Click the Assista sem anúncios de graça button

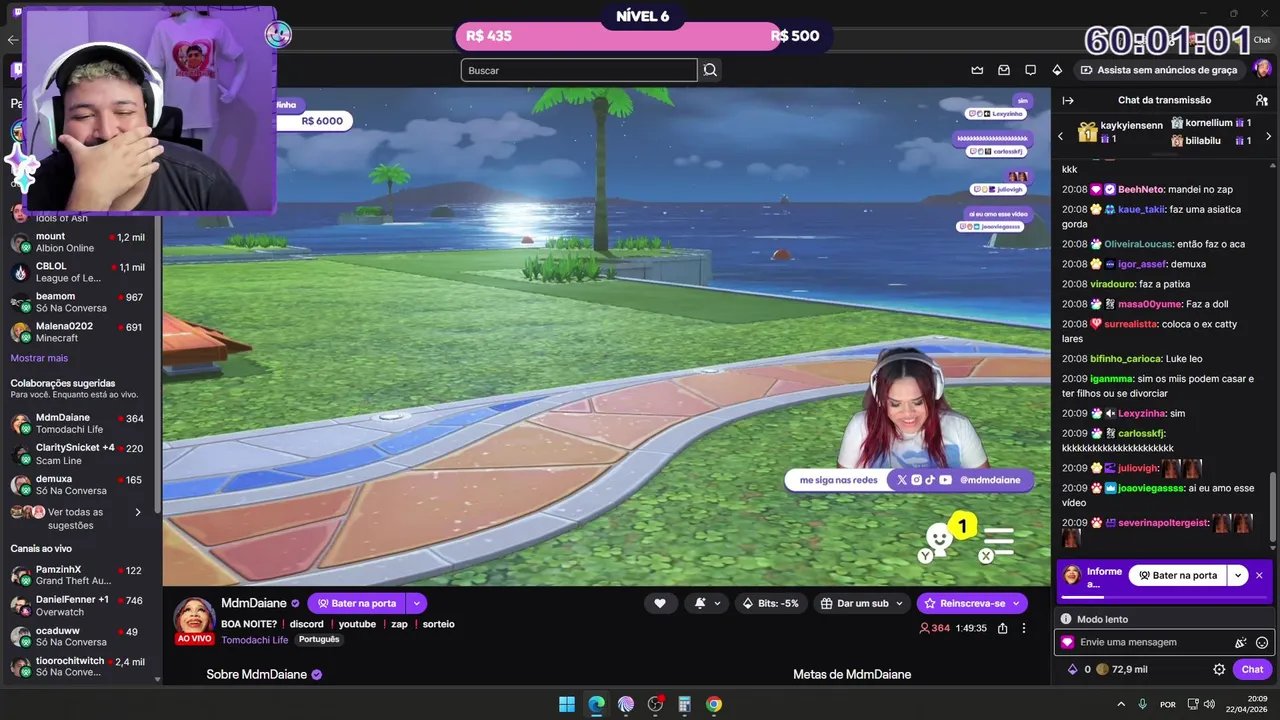[x=1158, y=70]
